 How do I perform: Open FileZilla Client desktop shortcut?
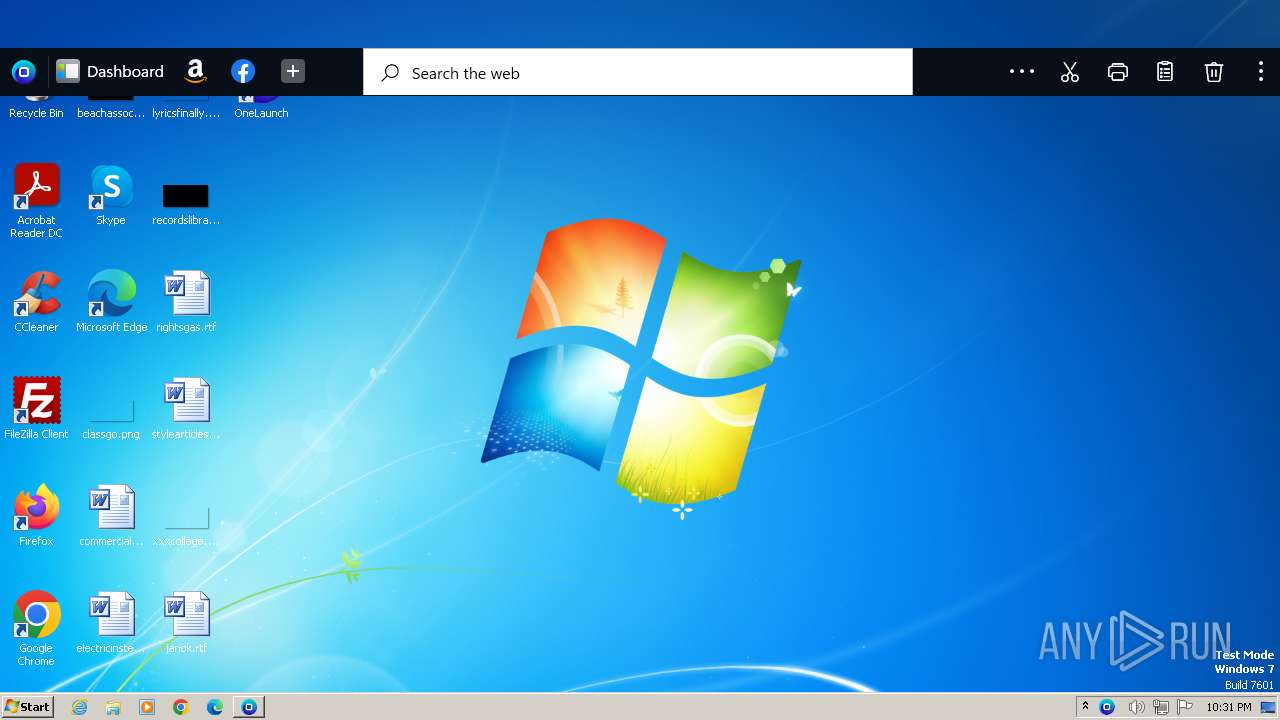tap(36, 409)
